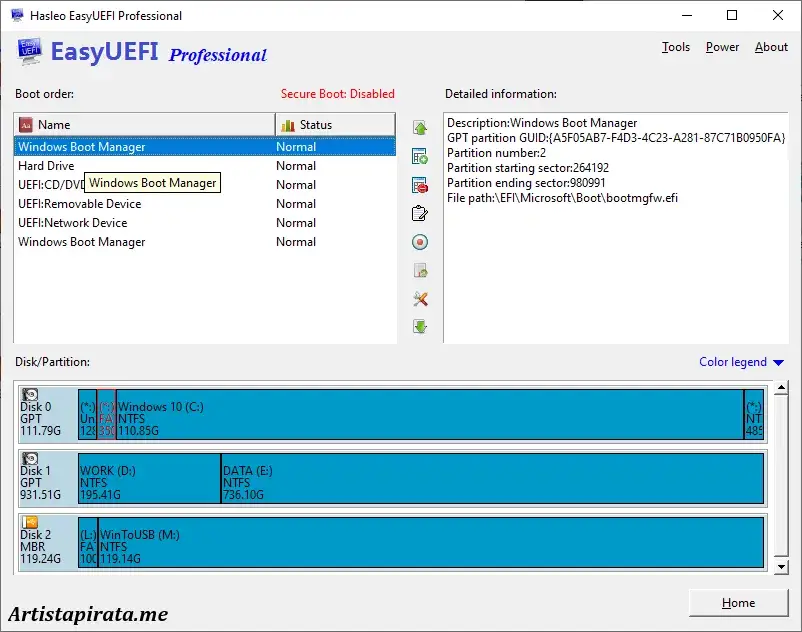Open the Power menu

[722, 46]
